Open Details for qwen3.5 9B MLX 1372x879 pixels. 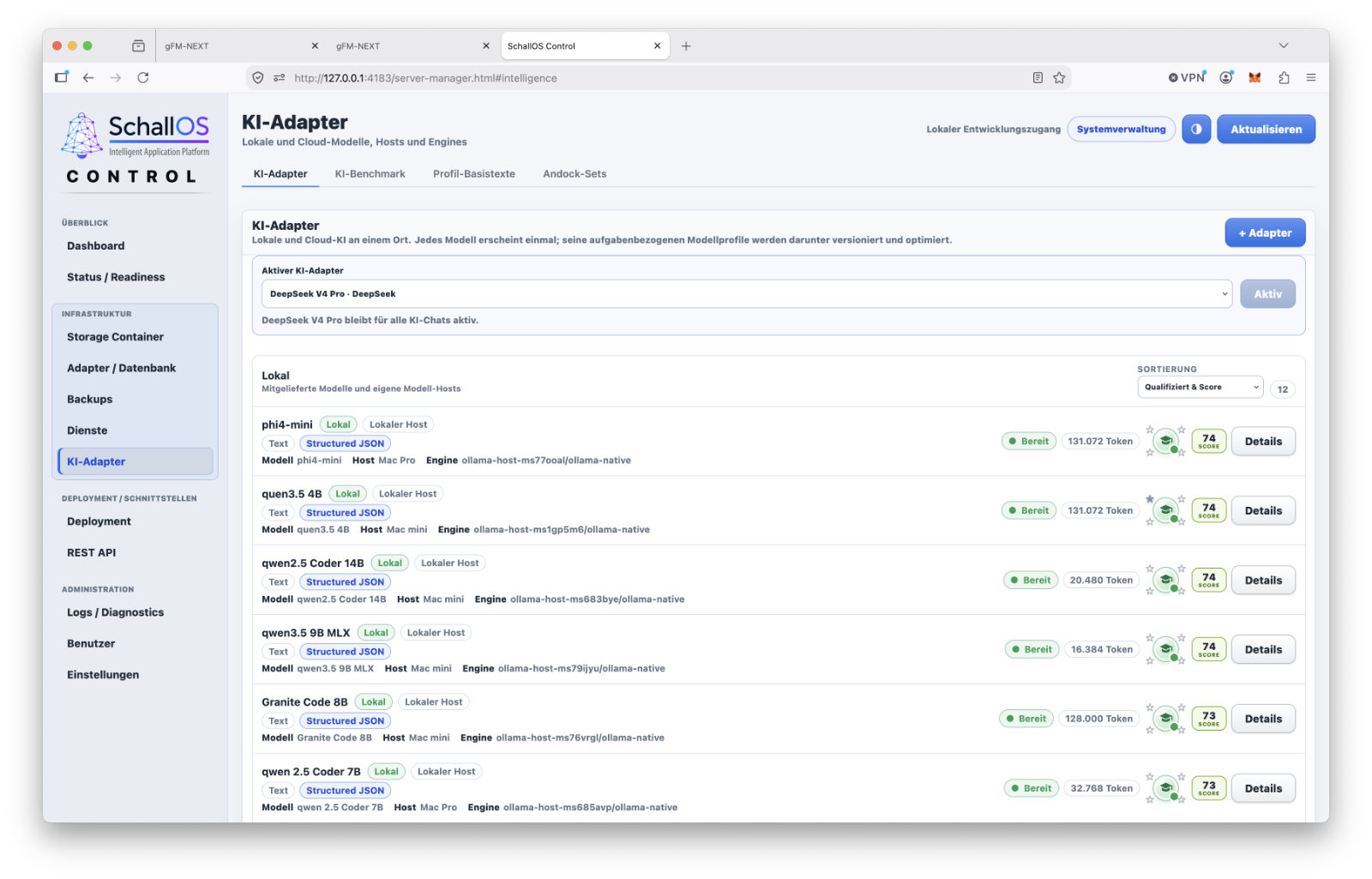[x=1263, y=650]
